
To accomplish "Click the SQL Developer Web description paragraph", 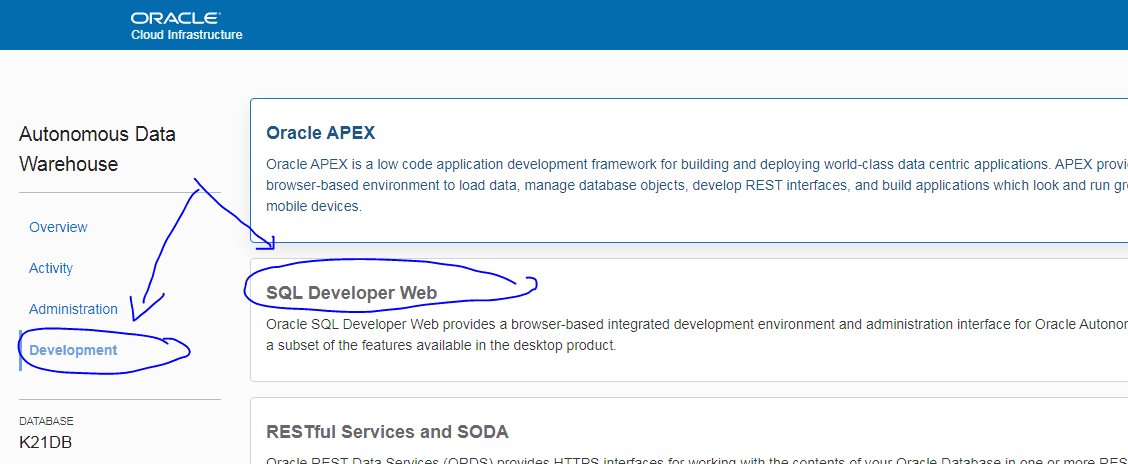I will 696,335.
